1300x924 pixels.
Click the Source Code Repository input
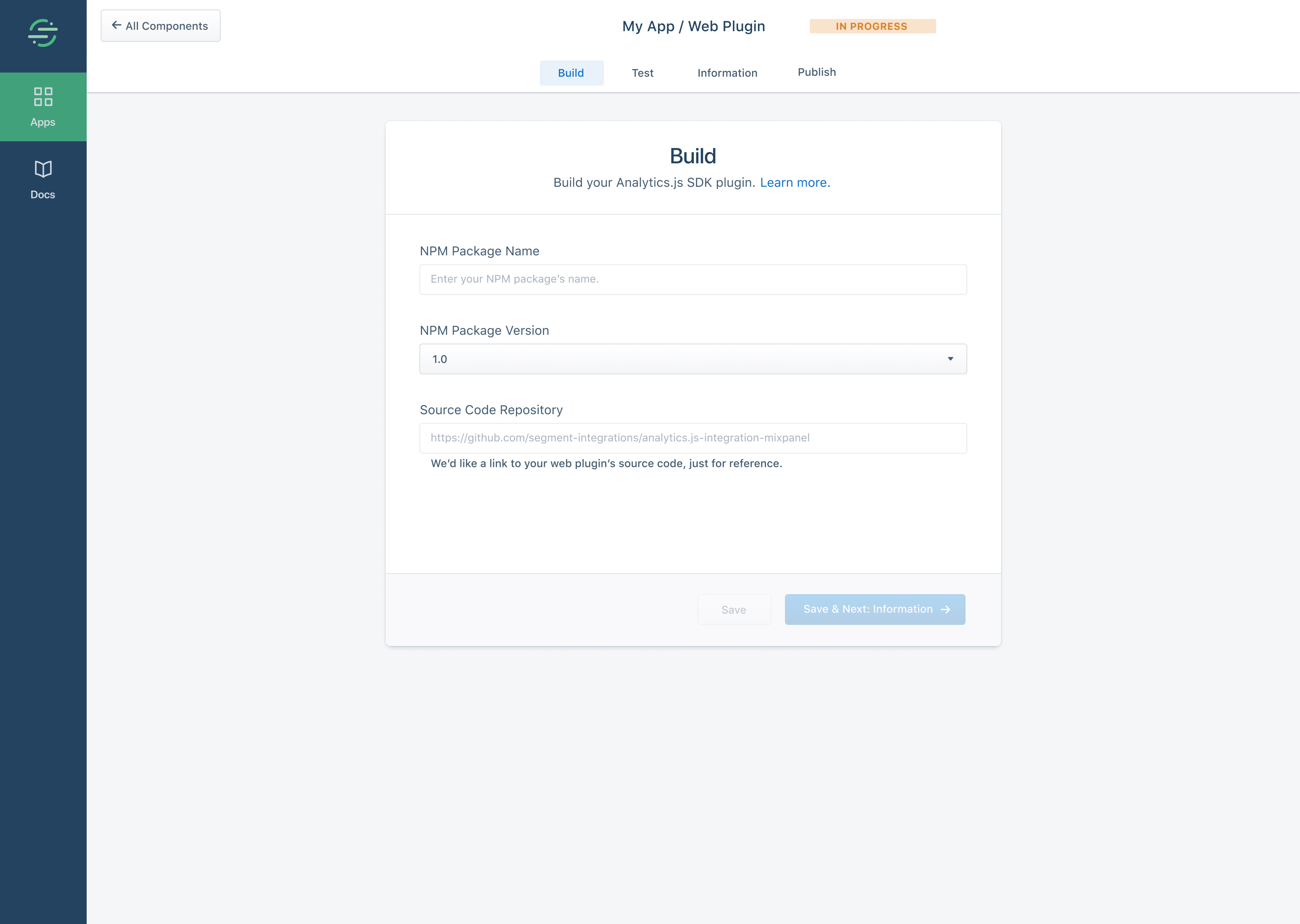point(692,438)
